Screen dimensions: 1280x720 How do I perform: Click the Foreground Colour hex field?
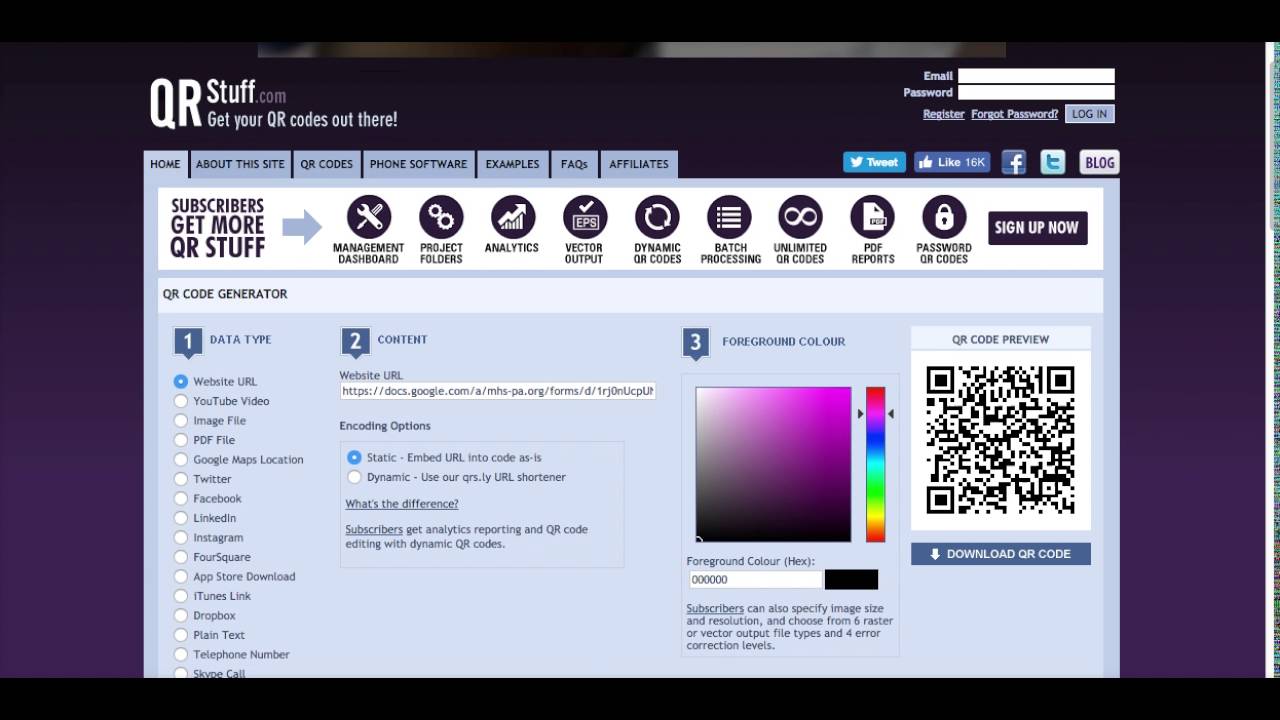click(755, 579)
